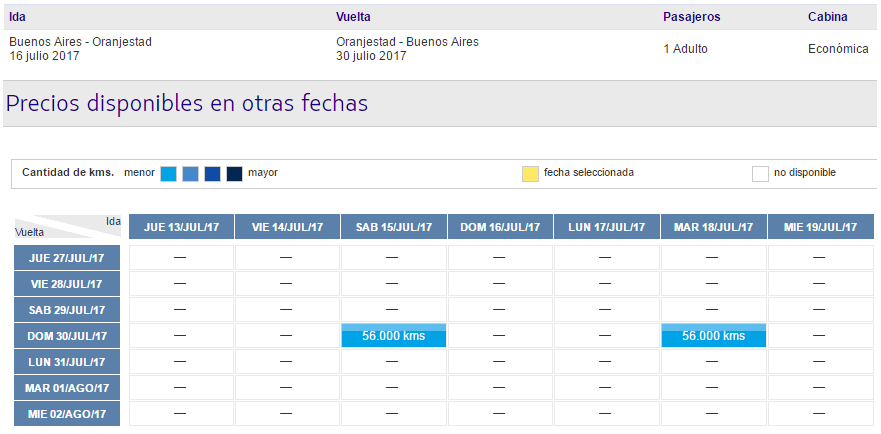Click the VIE 14/JUL/17 departure column header

[287, 227]
